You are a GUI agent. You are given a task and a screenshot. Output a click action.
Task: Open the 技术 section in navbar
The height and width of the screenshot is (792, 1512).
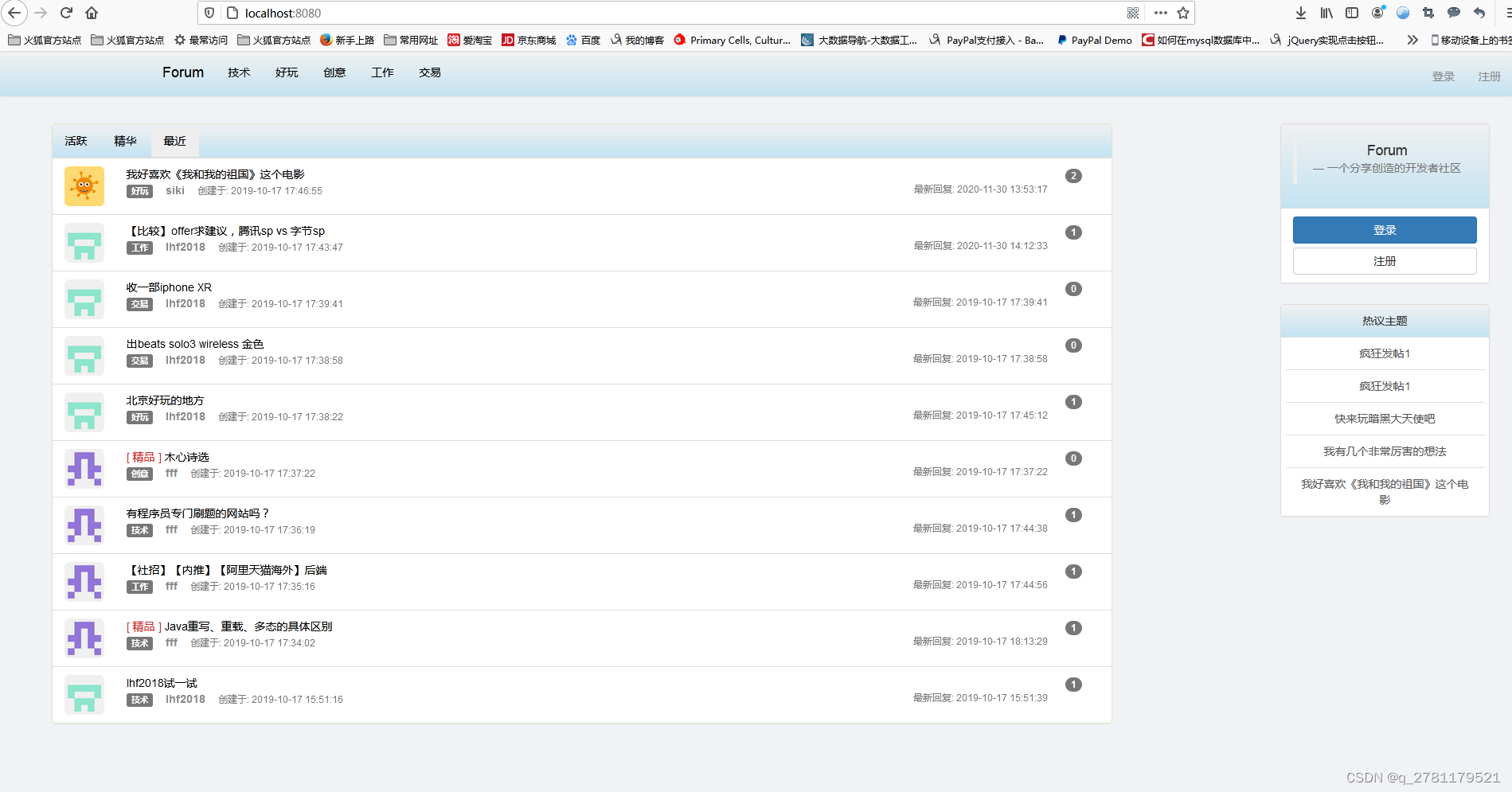(239, 72)
